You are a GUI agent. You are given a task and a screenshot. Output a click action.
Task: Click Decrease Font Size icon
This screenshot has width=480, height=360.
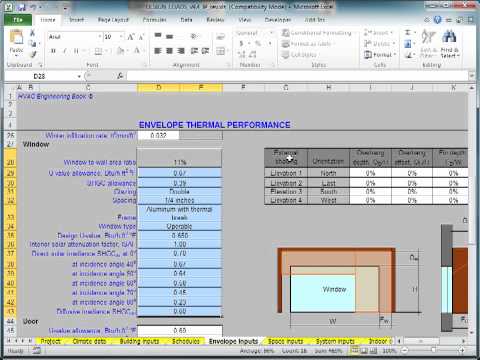click(141, 37)
